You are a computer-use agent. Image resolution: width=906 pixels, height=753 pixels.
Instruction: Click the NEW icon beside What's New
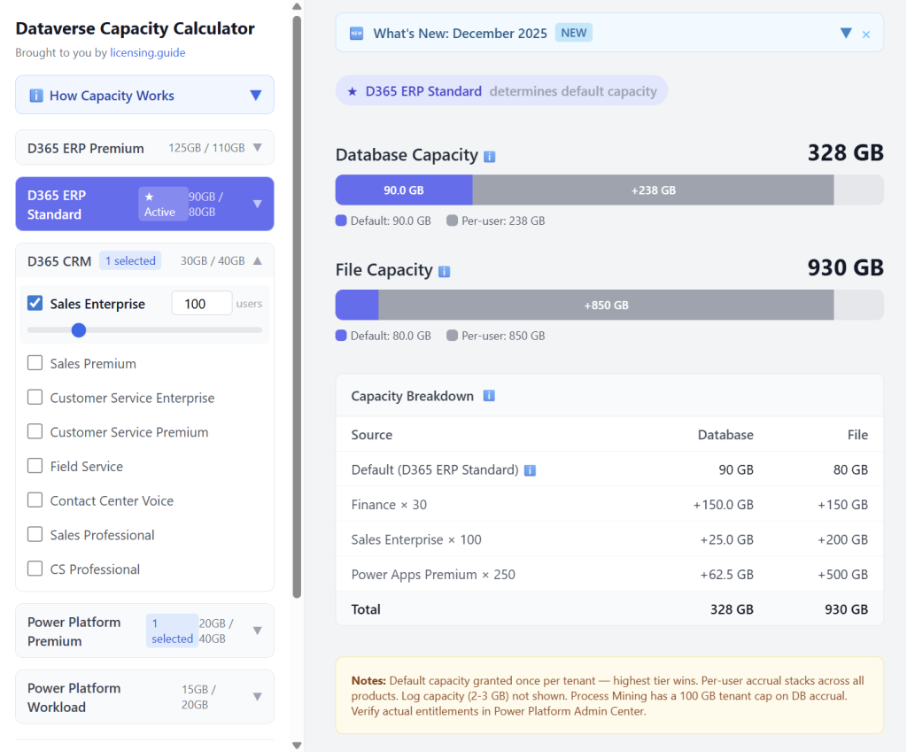pyautogui.click(x=356, y=33)
